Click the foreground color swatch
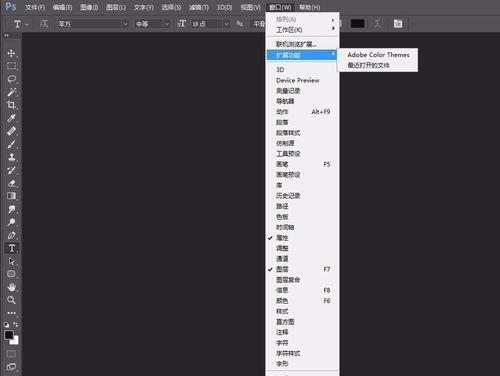The height and width of the screenshot is (376, 500). pos(9,335)
